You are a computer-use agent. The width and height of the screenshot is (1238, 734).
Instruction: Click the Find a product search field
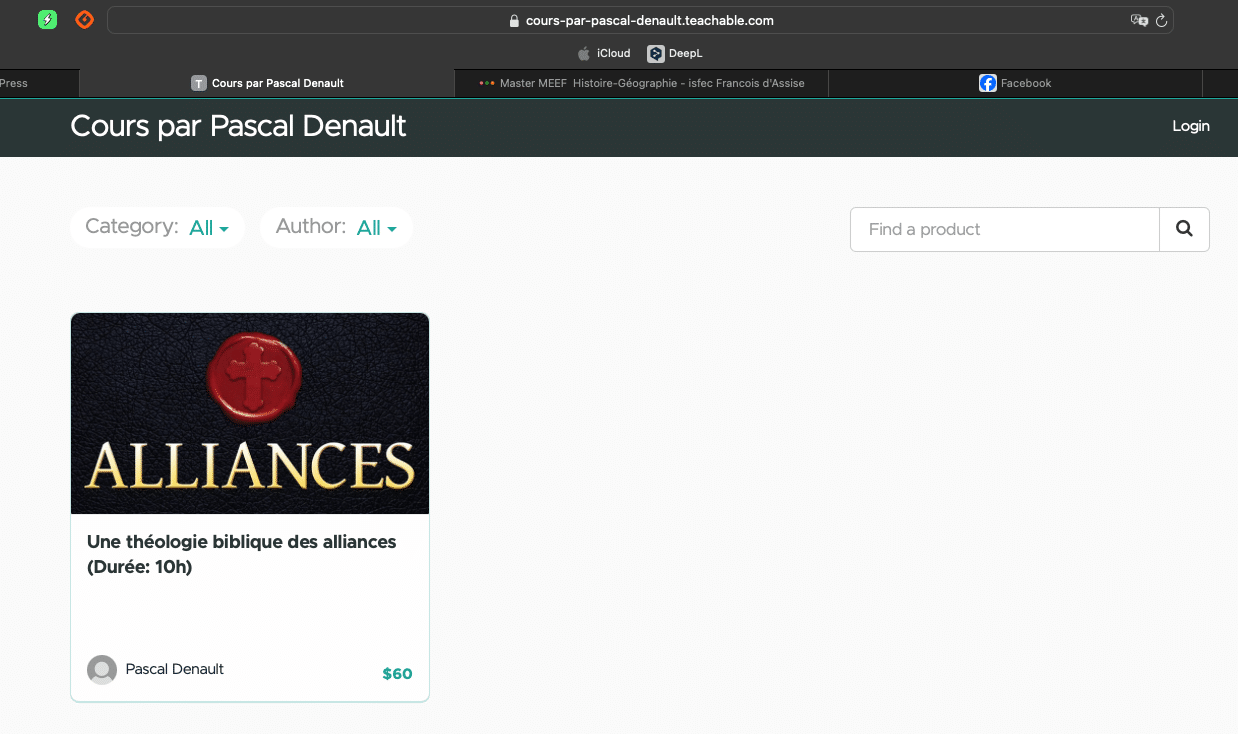coord(1005,229)
